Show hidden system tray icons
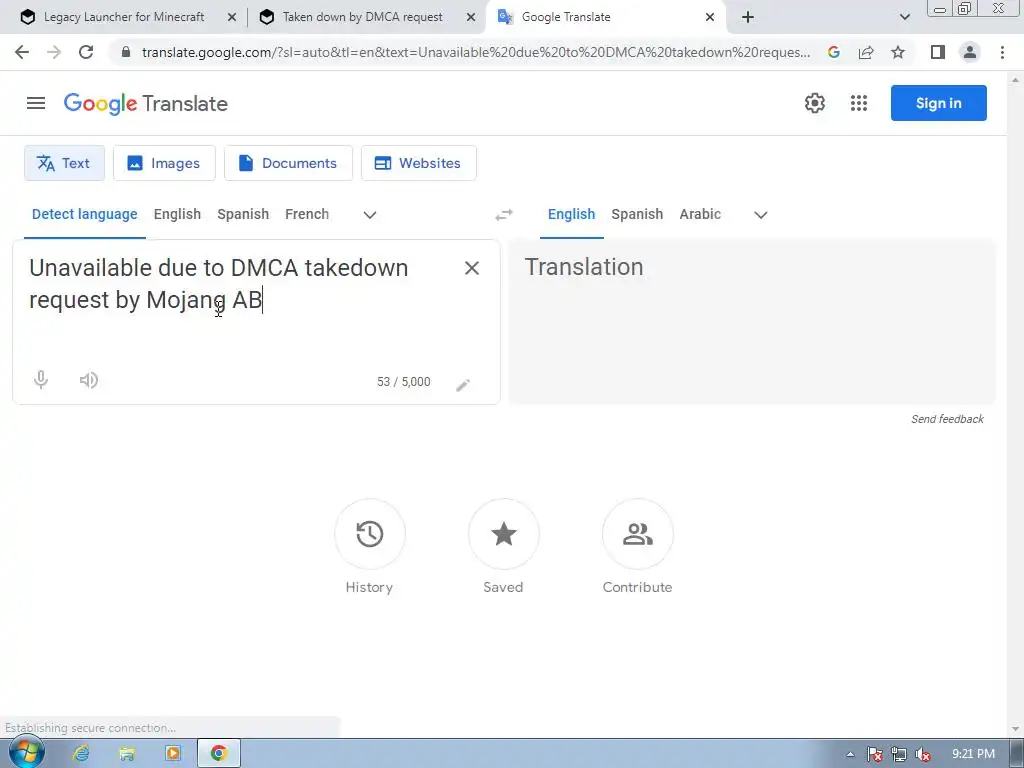This screenshot has height=768, width=1024. (850, 754)
